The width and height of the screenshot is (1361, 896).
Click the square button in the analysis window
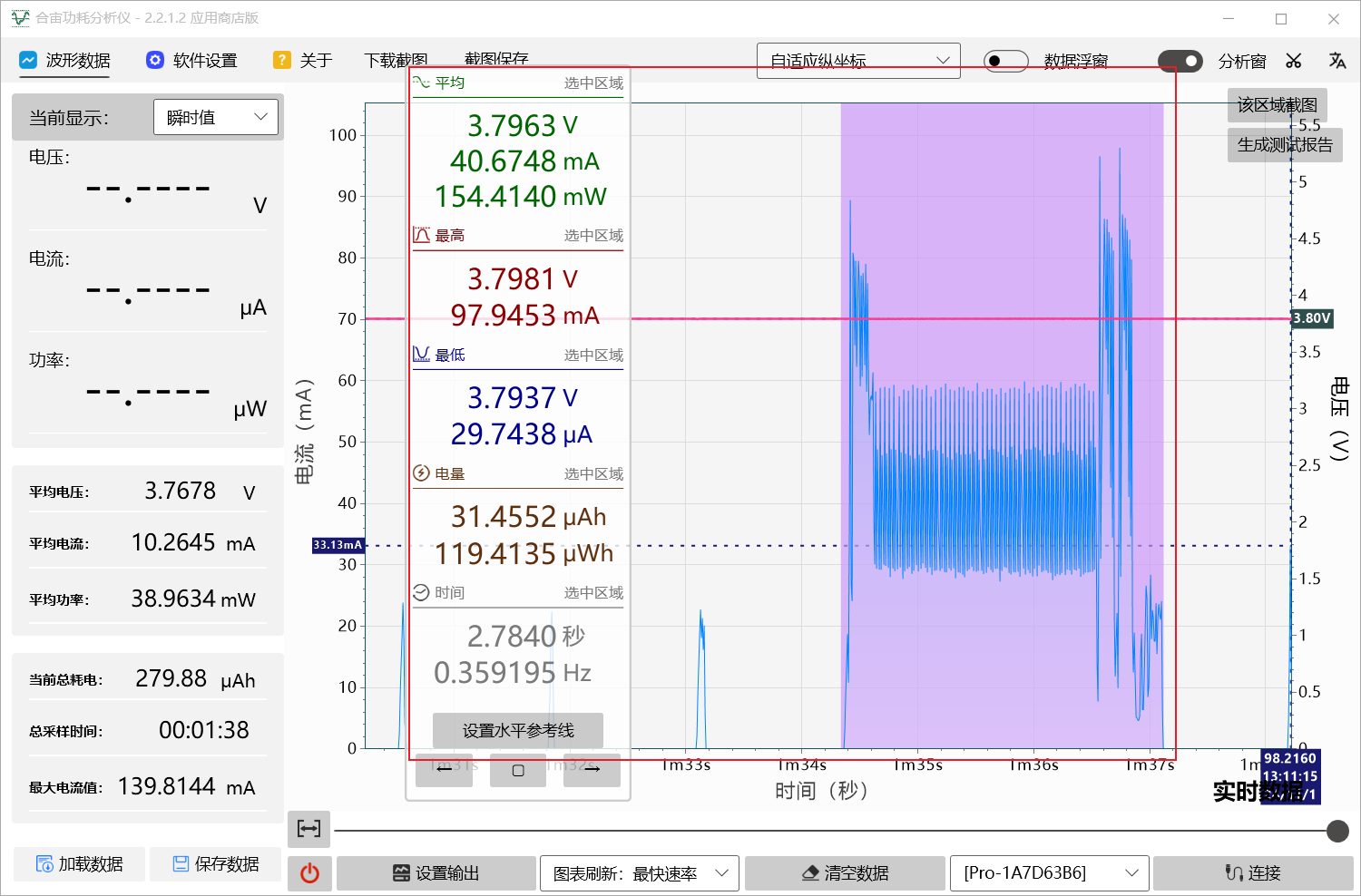click(x=518, y=770)
